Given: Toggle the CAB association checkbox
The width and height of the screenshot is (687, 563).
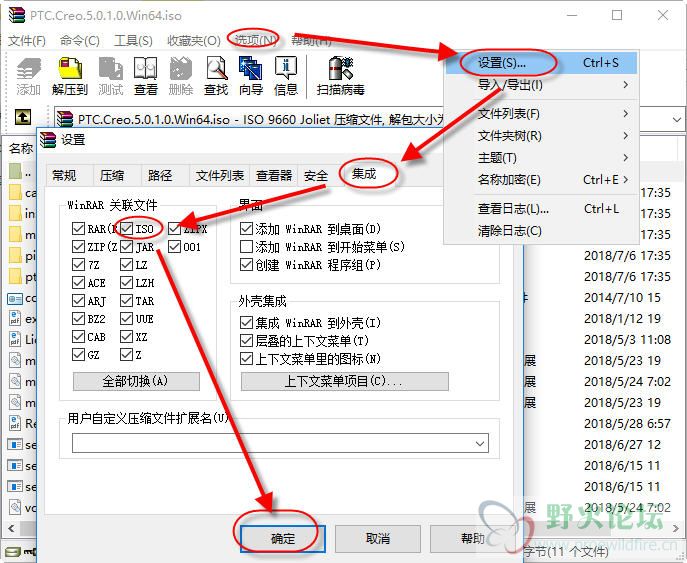Looking at the screenshot, I should point(78,336).
